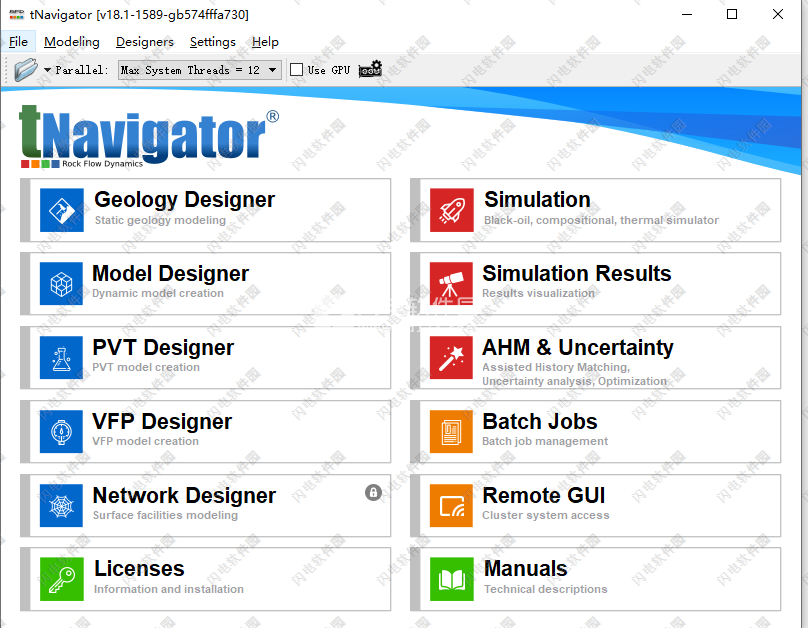Open Max System Threads dropdown
The image size is (808, 628).
(x=200, y=70)
